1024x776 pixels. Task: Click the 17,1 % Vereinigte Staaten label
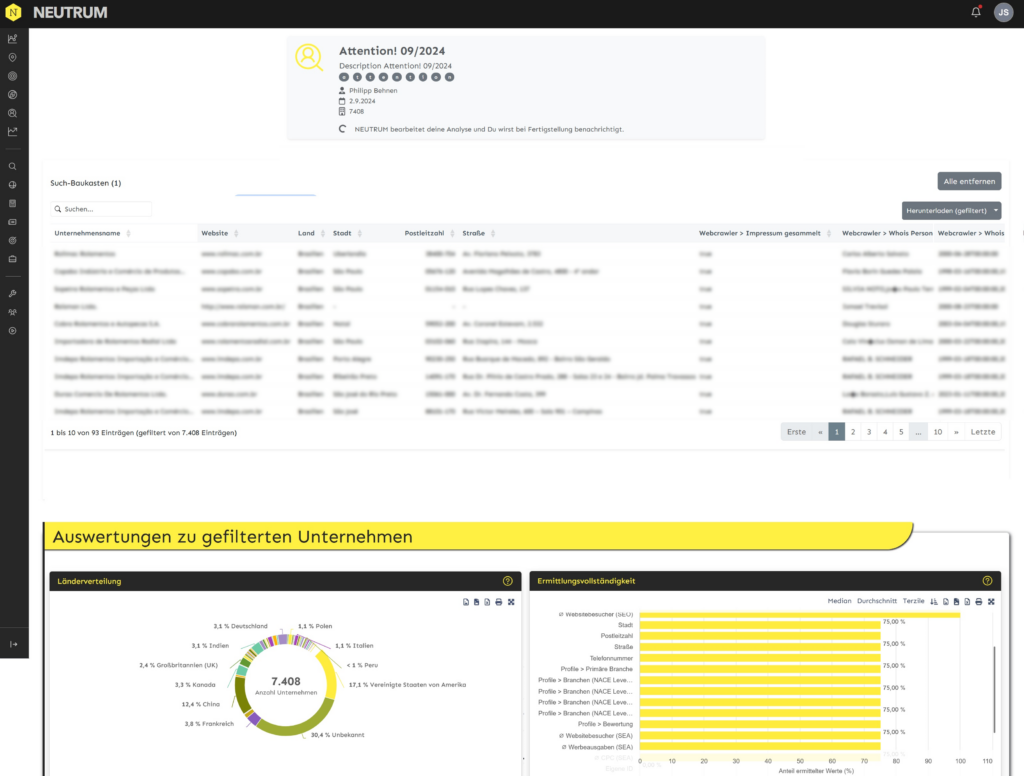pyautogui.click(x=408, y=685)
